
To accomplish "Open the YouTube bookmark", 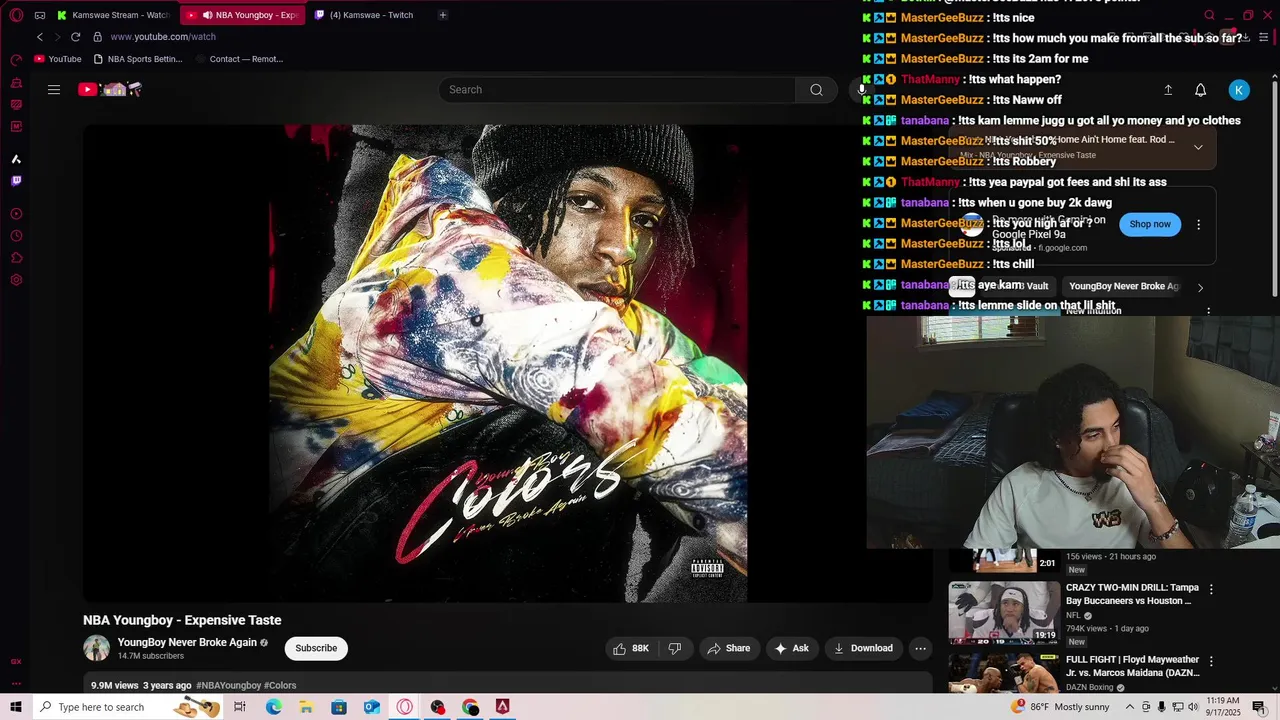I will [x=58, y=59].
